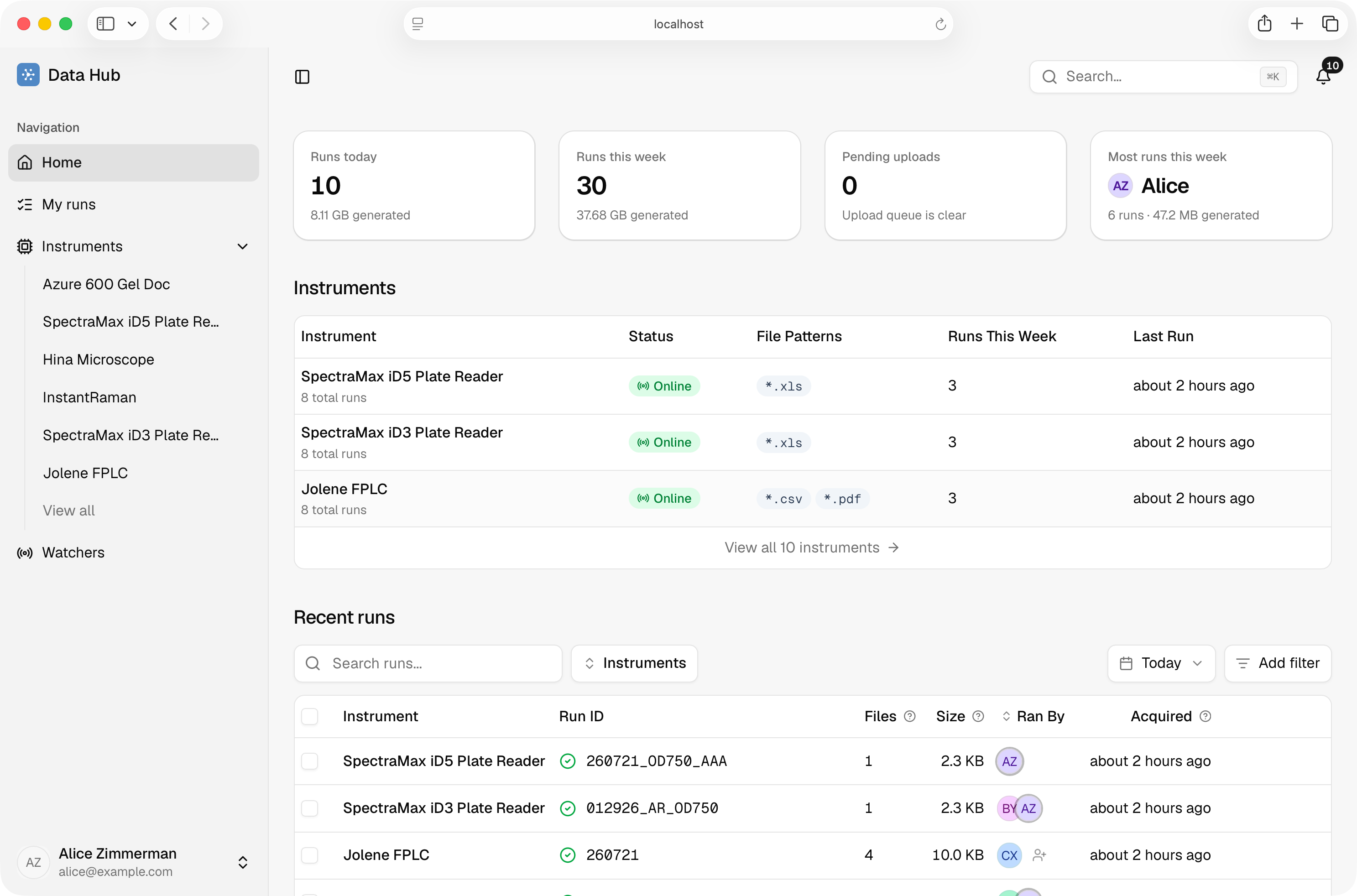Open the Today date range dropdown
Screen dimensions: 1357x896
(1161, 663)
